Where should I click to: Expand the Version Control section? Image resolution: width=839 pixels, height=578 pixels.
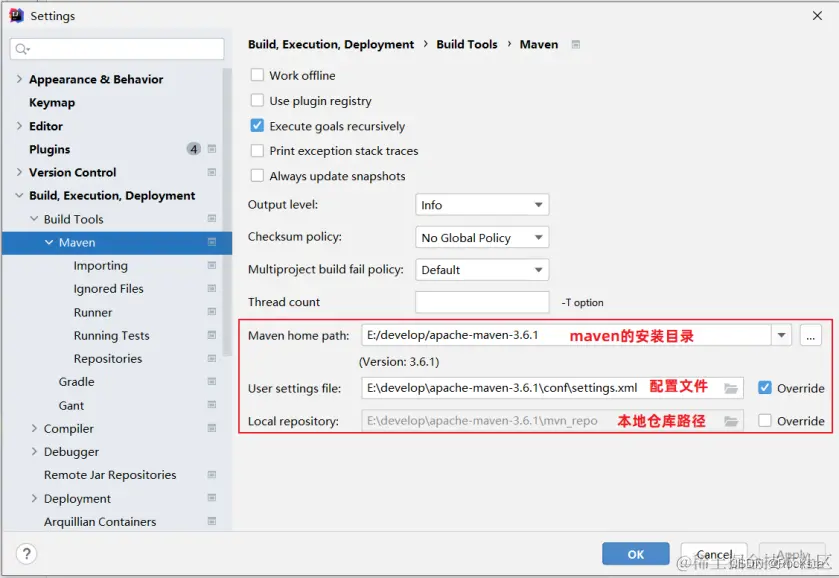click(x=19, y=172)
